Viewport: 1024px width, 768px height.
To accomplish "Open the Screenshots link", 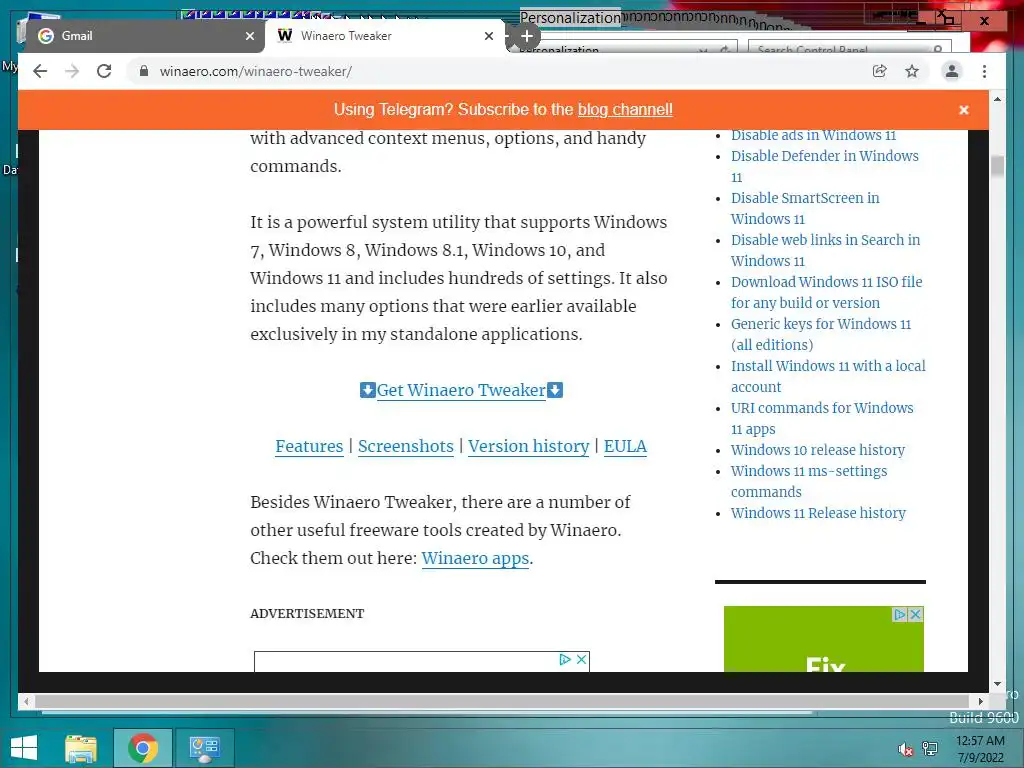I will 406,446.
